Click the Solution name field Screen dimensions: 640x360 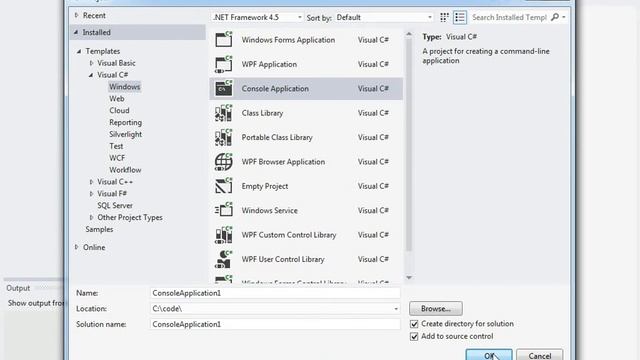point(275,324)
